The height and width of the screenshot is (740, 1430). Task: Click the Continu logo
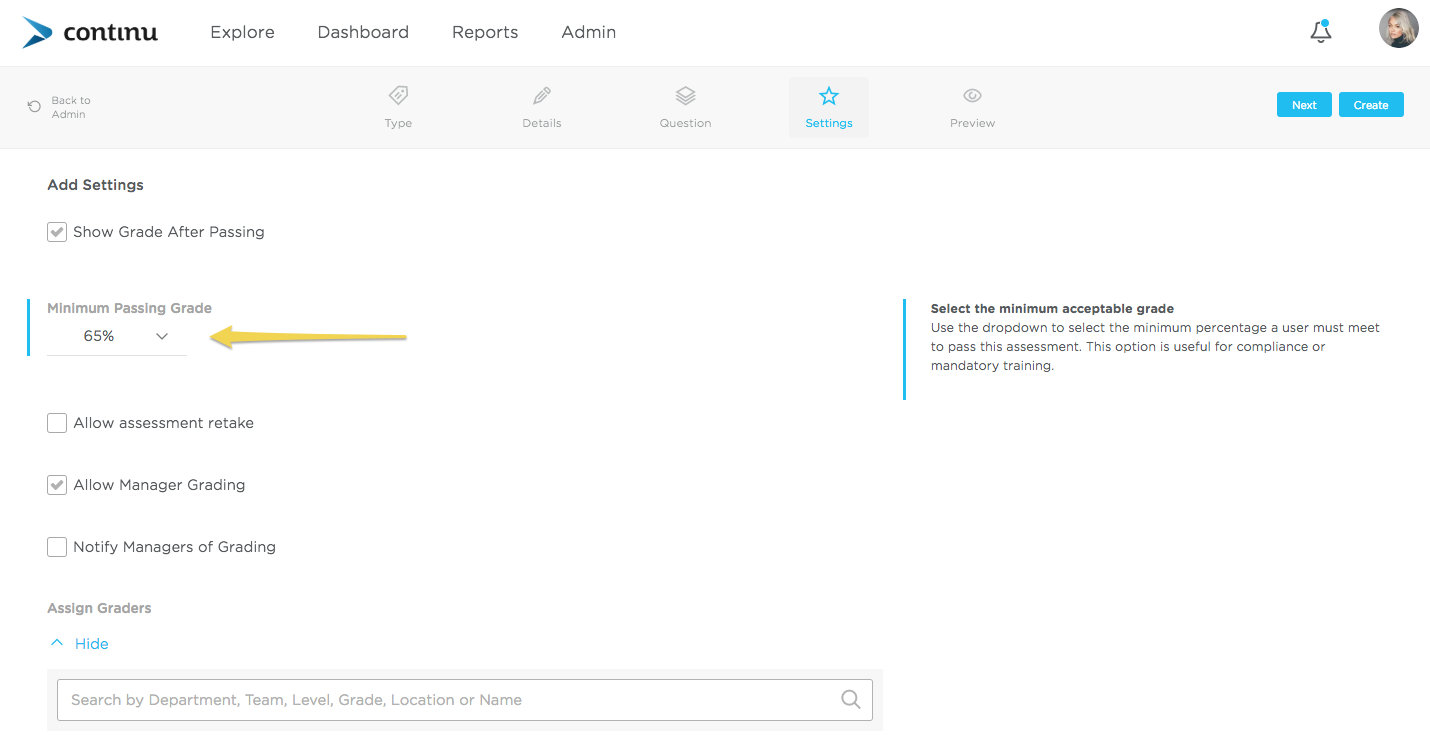coord(90,32)
